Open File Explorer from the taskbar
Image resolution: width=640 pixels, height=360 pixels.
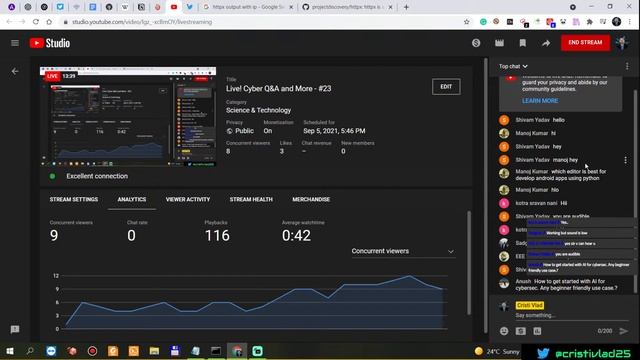[154, 351]
